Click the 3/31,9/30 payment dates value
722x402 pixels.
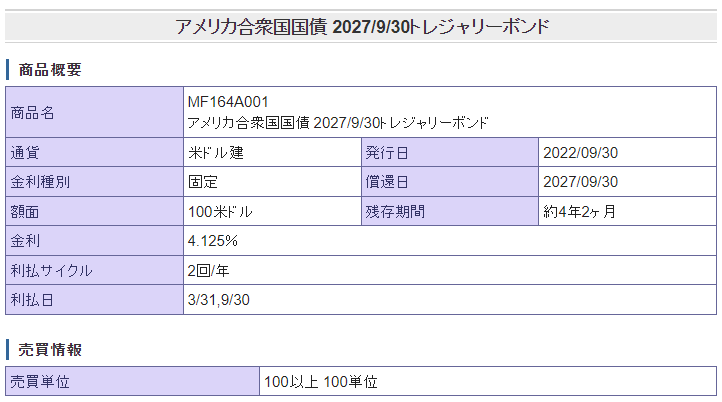[218, 300]
